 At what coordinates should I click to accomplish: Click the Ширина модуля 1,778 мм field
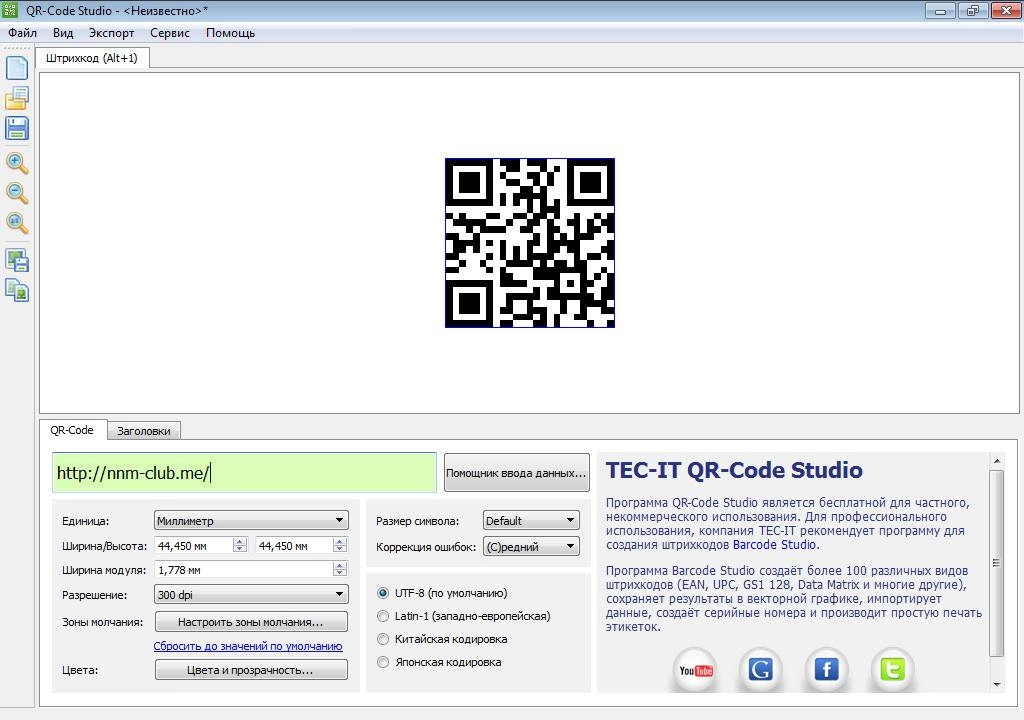(x=244, y=570)
